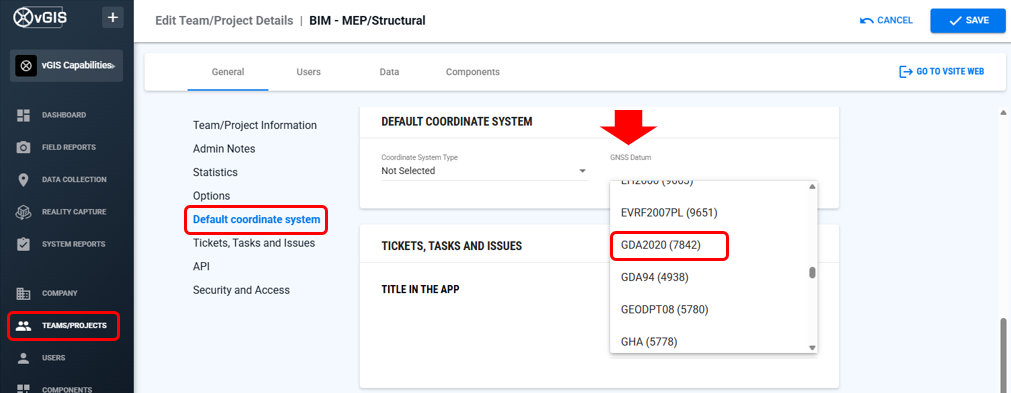Jump to Team/Project Information section

[x=255, y=125]
